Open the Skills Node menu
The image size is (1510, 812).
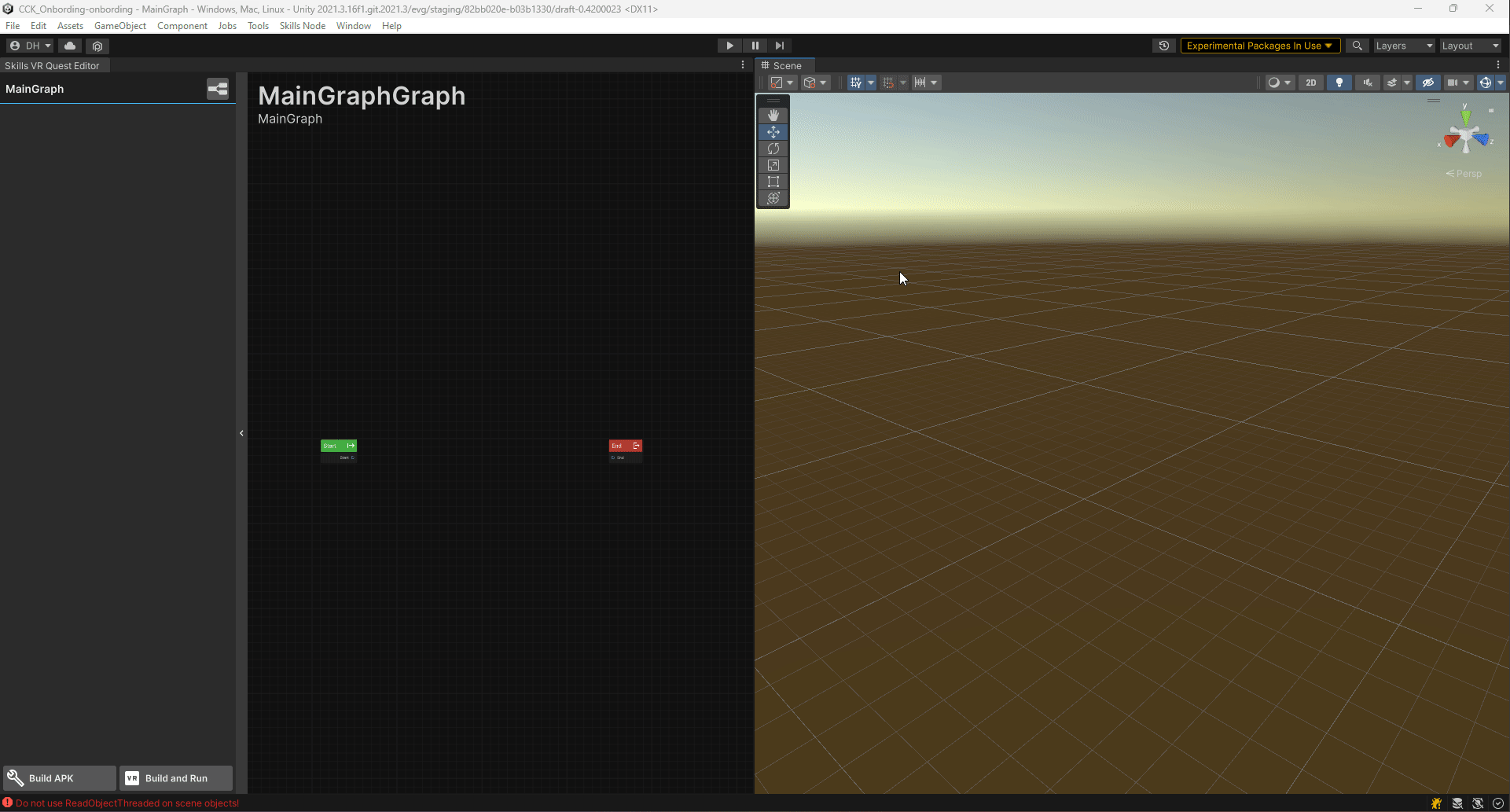tap(303, 26)
